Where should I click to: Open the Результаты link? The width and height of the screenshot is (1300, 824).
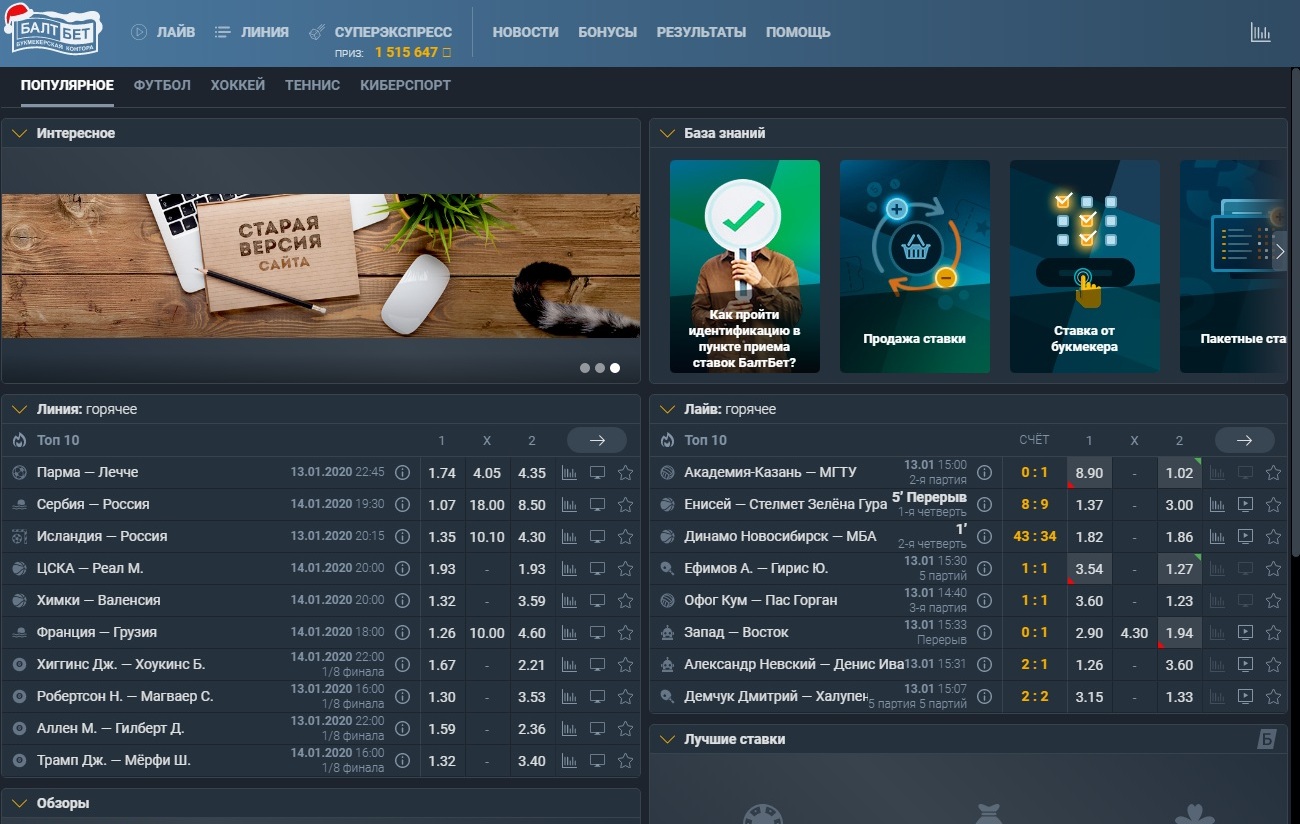click(x=701, y=32)
